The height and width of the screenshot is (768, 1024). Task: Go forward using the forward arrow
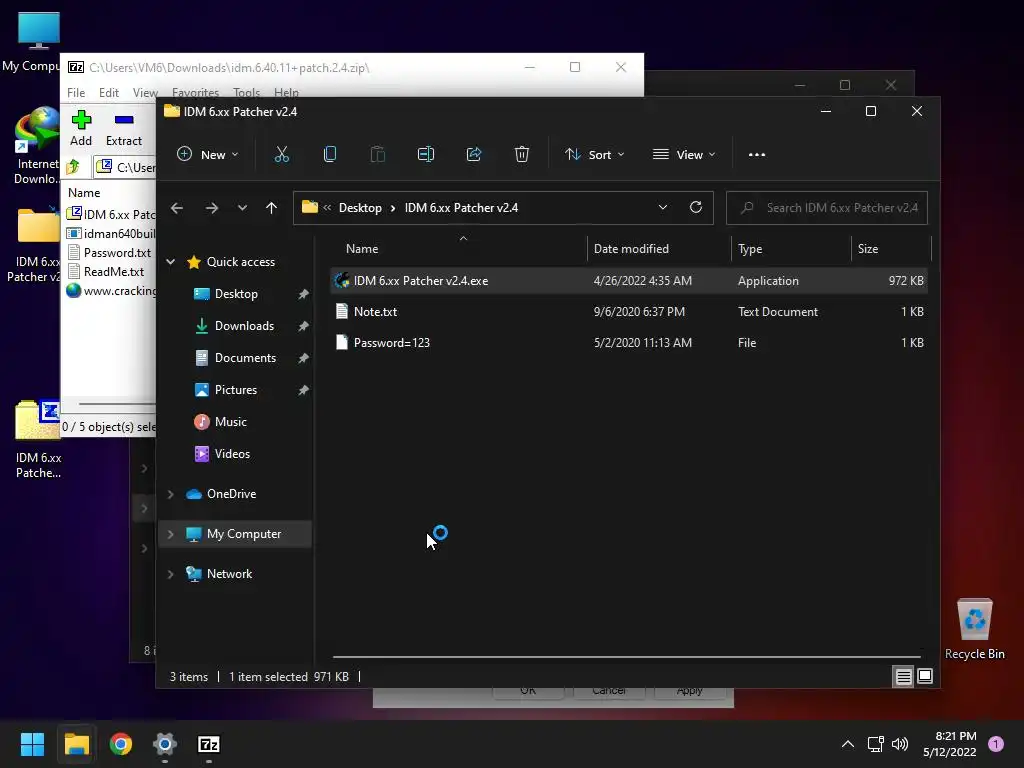(212, 208)
